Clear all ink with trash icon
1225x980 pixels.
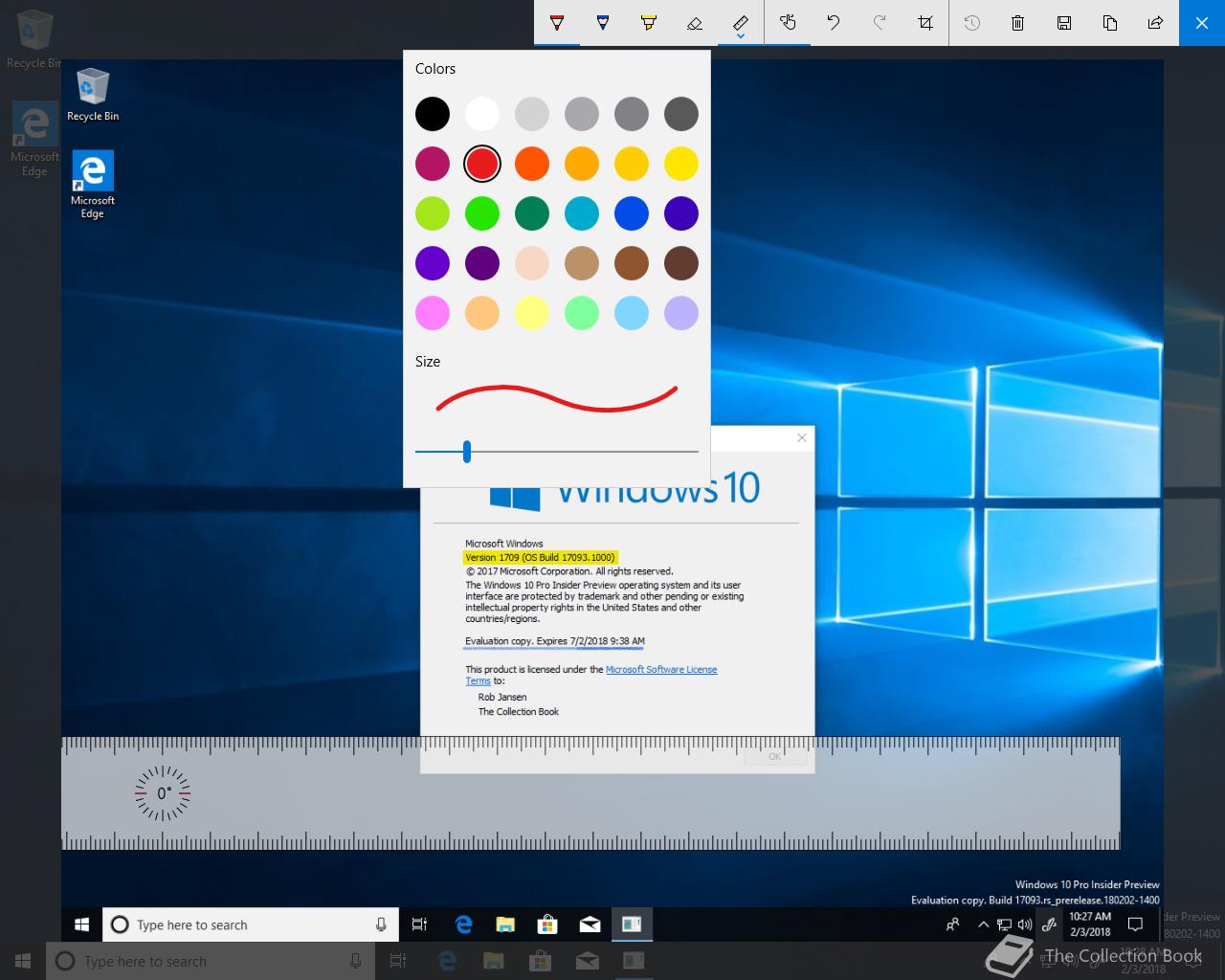(x=1018, y=23)
